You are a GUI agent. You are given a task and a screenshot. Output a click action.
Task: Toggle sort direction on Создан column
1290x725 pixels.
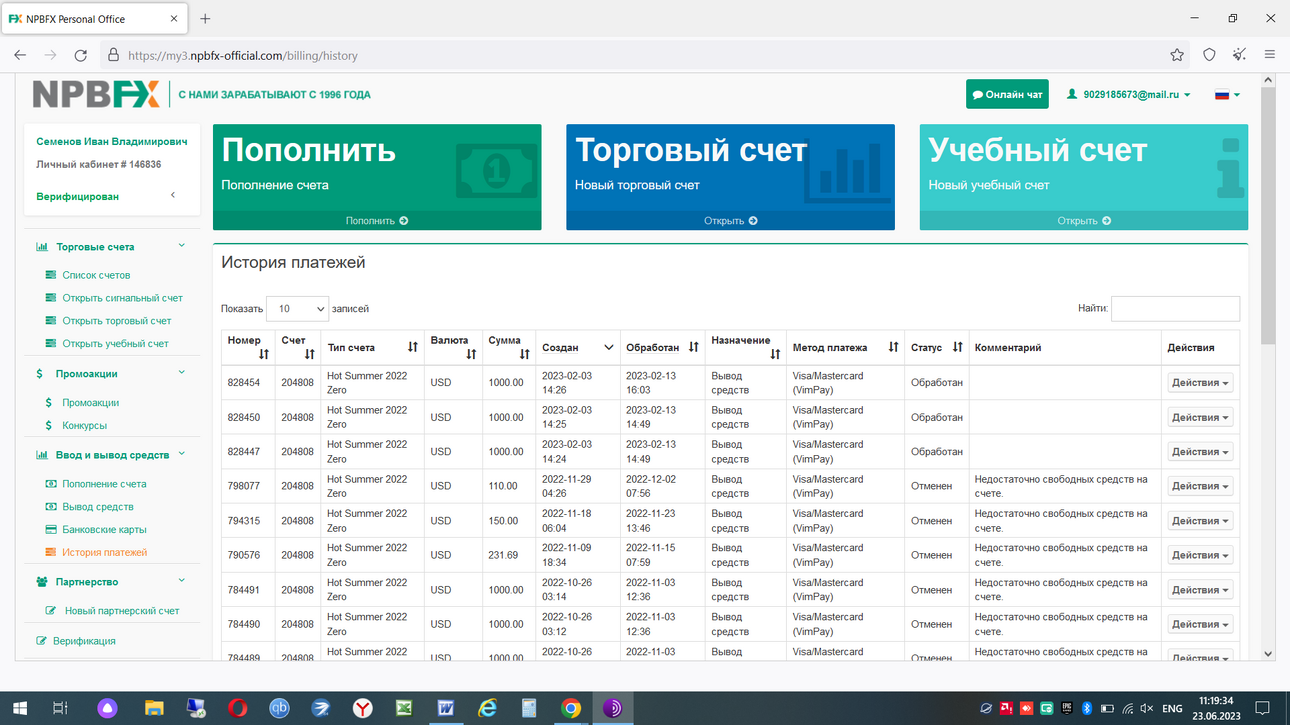coord(578,347)
